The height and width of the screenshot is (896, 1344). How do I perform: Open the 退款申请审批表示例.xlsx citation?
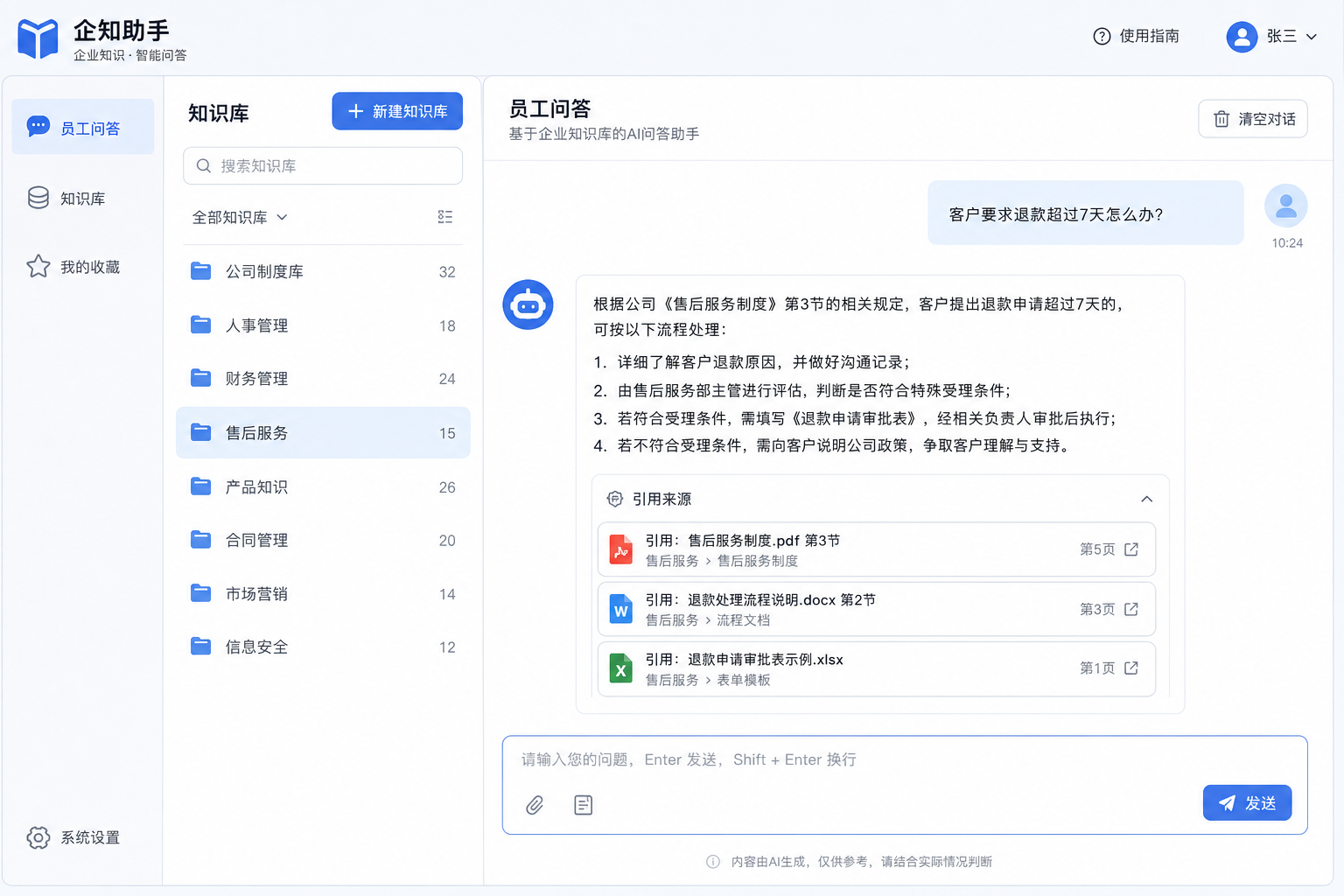pos(877,668)
